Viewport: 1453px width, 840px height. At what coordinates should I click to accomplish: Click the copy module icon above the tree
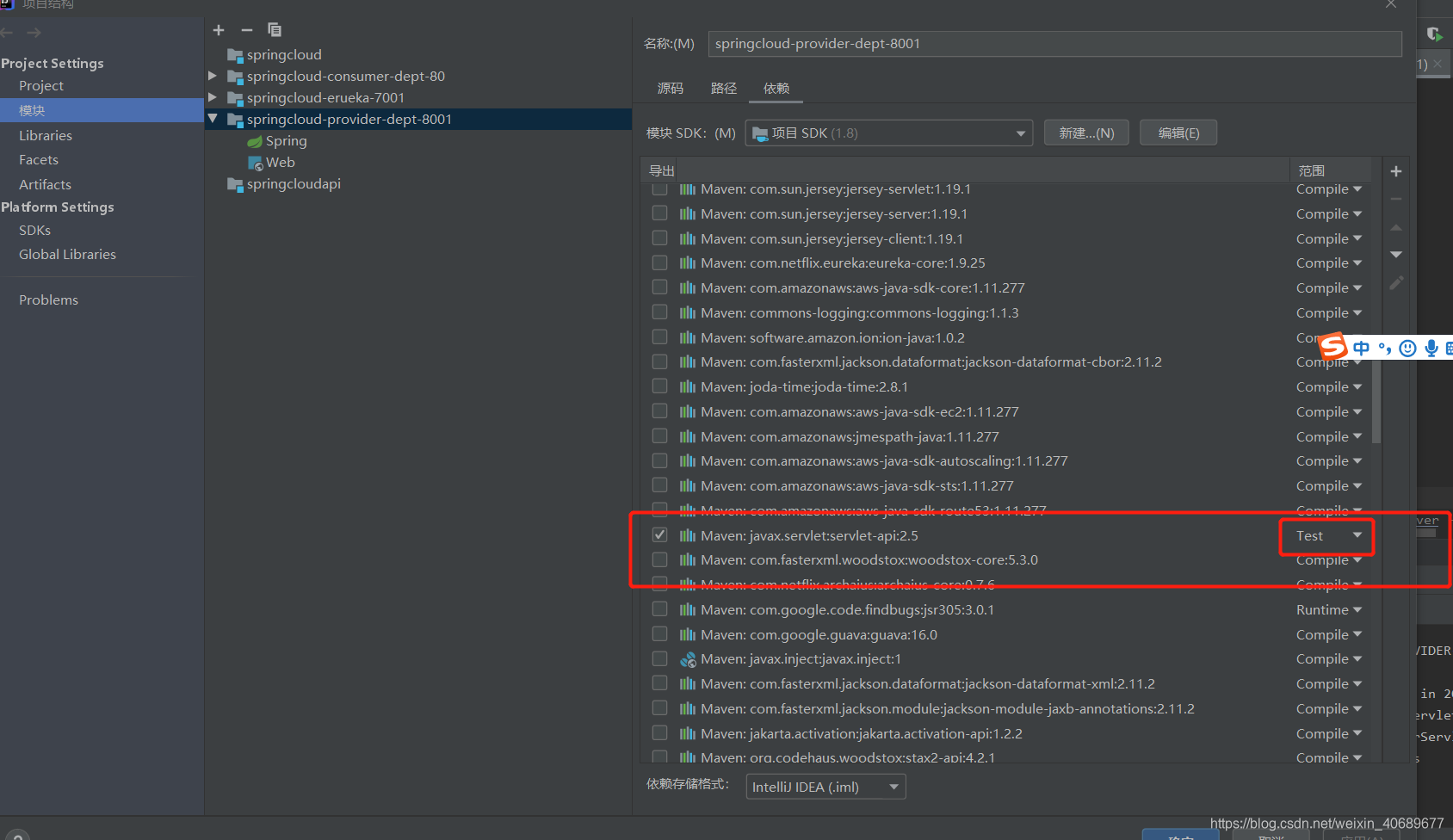coord(275,29)
